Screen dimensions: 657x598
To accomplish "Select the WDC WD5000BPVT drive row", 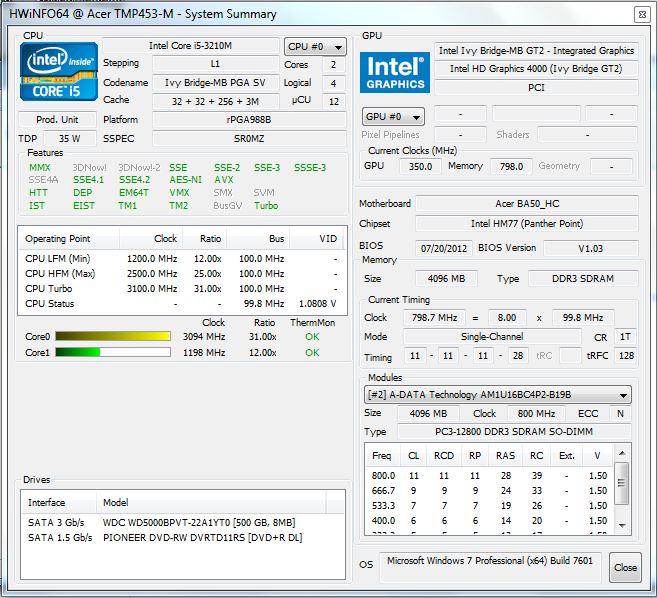I will click(x=183, y=523).
